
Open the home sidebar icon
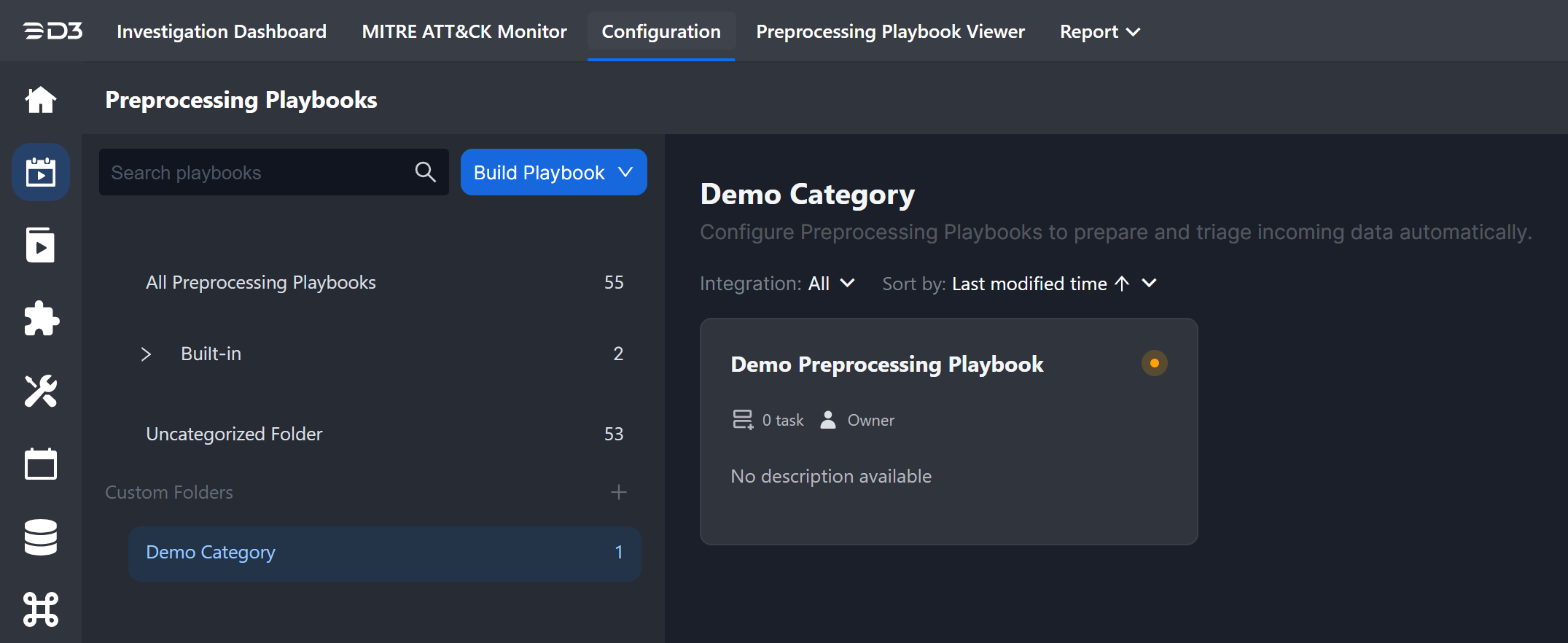[x=41, y=100]
